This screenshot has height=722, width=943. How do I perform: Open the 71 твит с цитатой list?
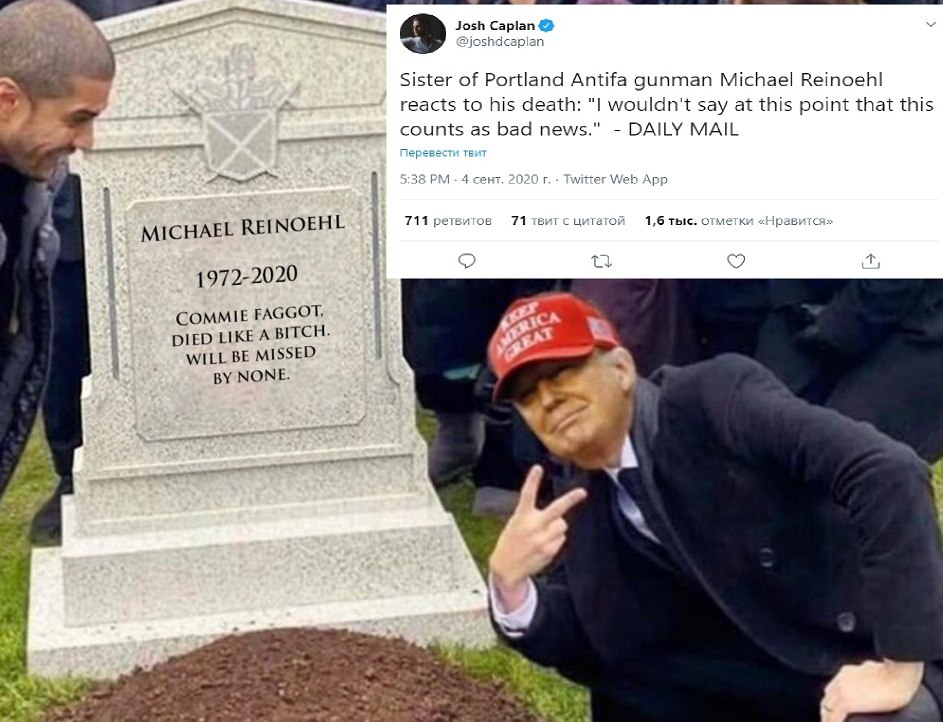tap(568, 221)
